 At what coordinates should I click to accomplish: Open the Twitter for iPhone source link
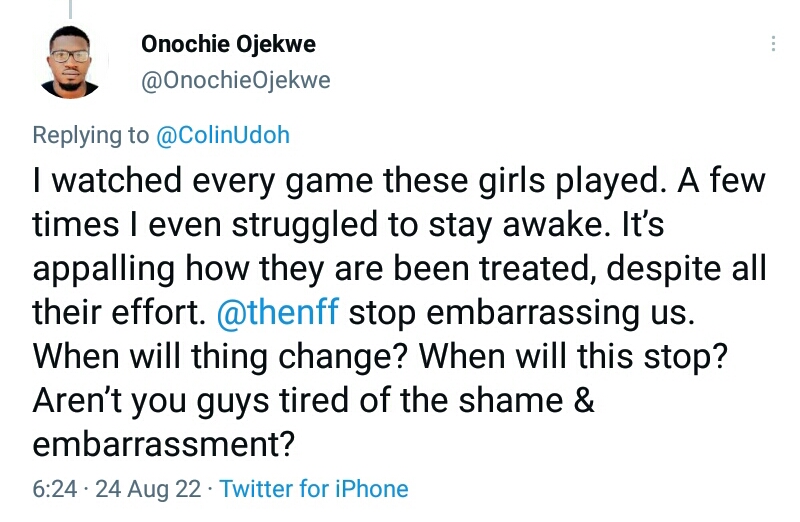pos(314,489)
